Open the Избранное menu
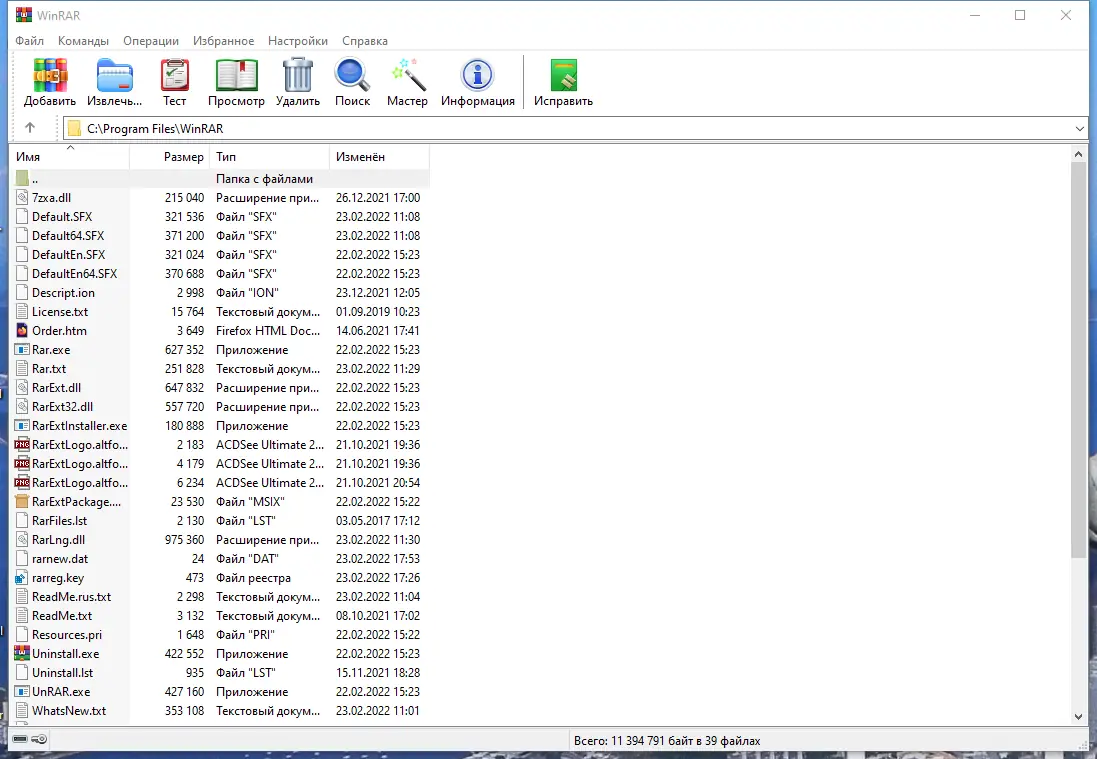 point(224,41)
